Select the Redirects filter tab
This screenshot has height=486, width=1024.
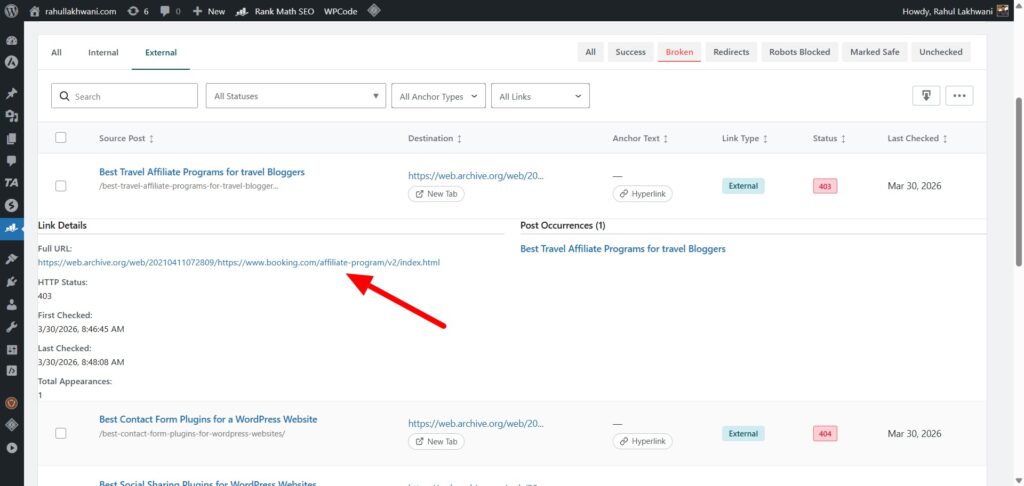(731, 52)
